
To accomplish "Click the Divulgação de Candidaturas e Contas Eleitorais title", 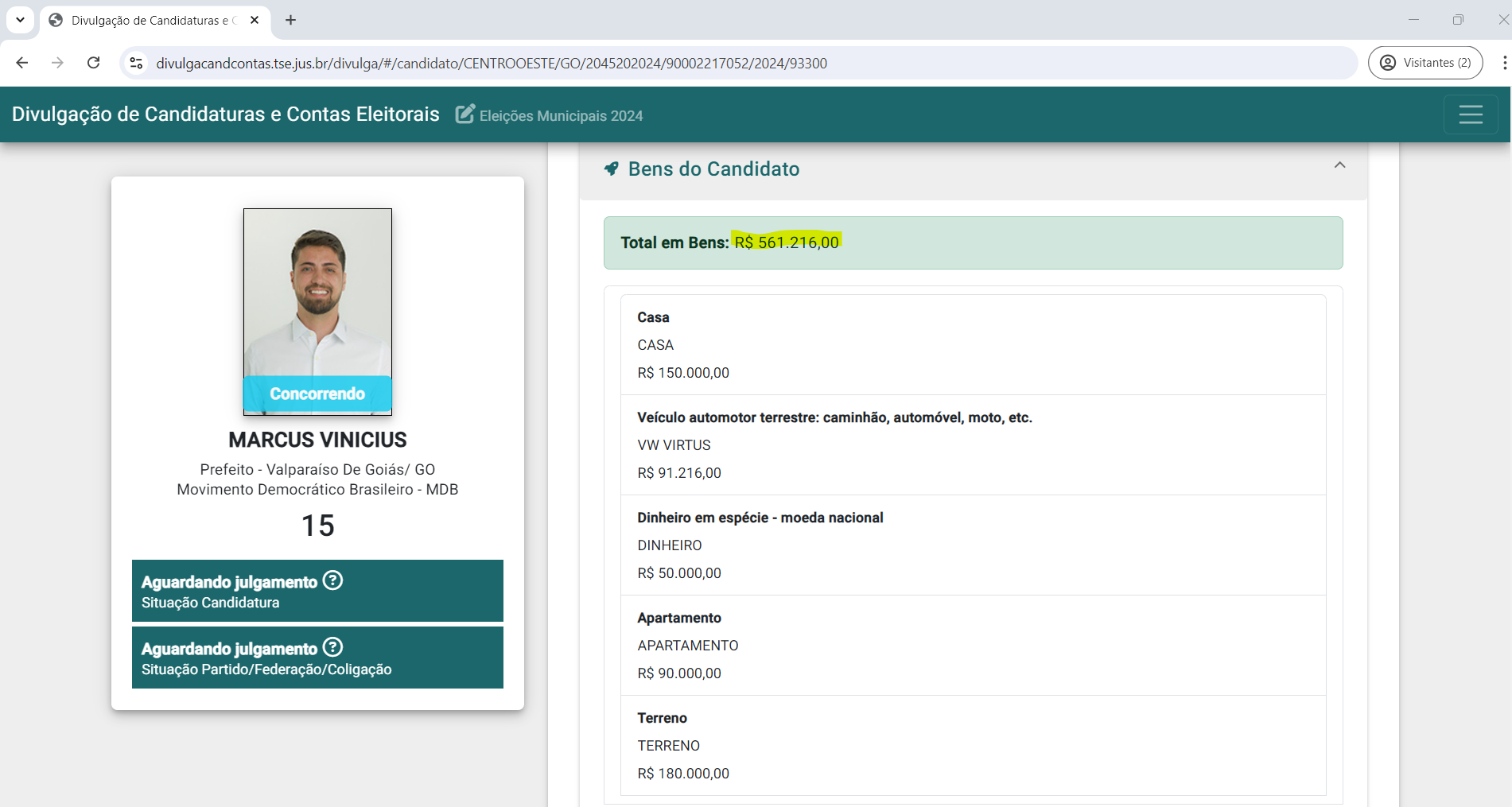I will click(226, 114).
